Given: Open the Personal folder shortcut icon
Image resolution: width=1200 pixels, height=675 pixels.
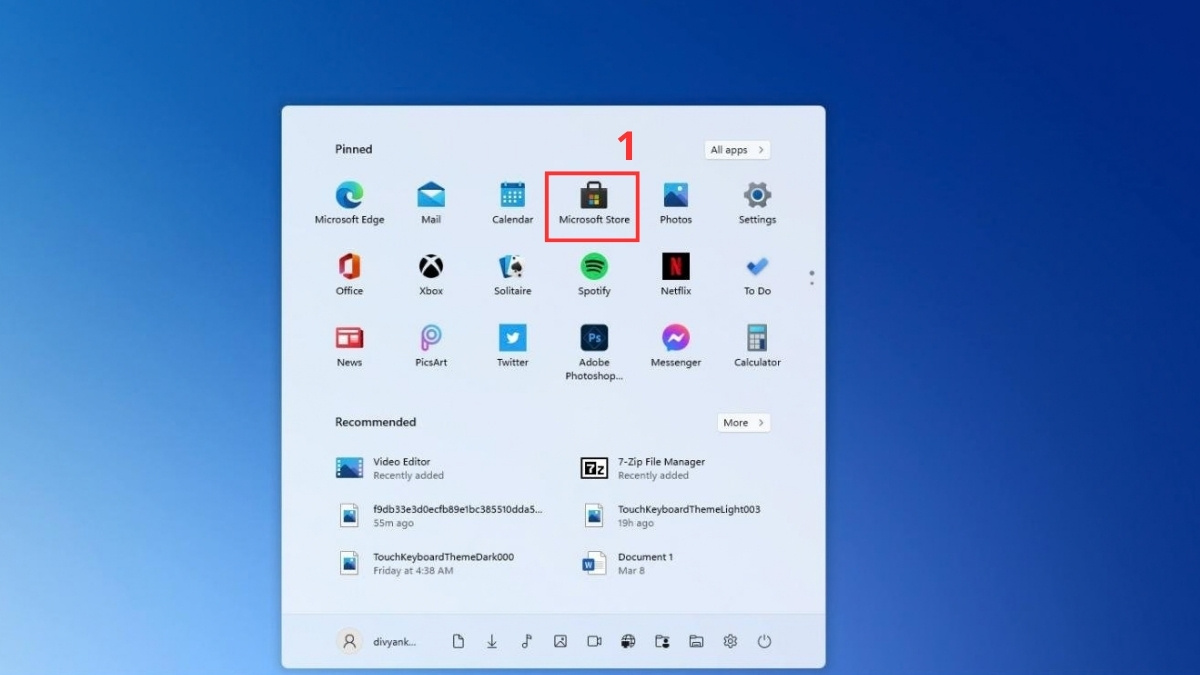Looking at the screenshot, I should tap(662, 642).
